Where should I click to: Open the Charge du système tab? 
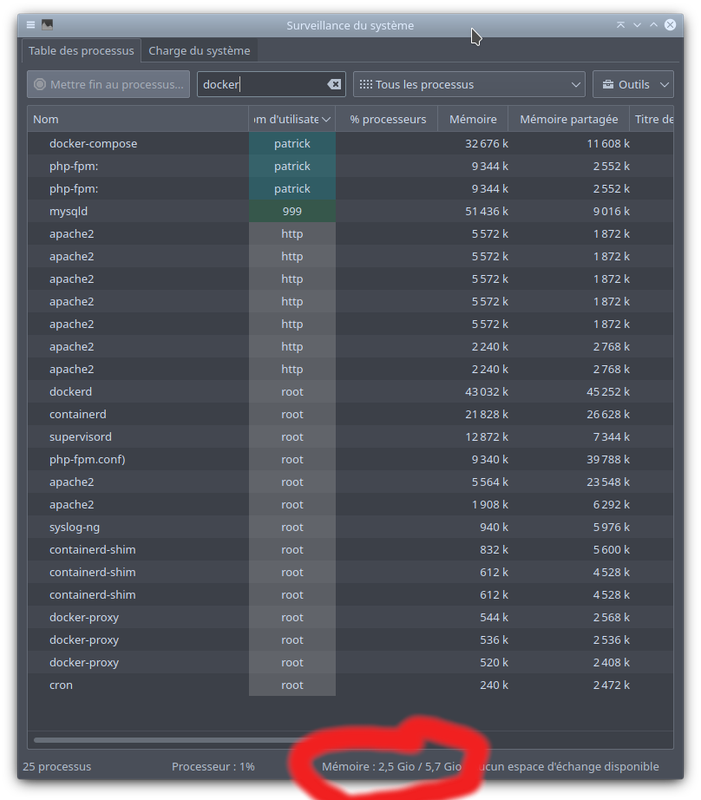click(x=199, y=51)
